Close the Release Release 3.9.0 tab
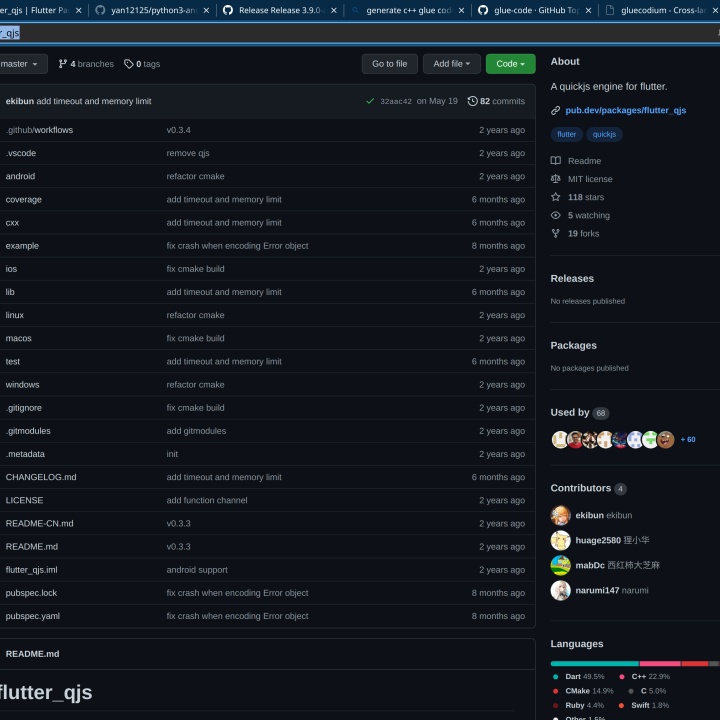Image resolution: width=720 pixels, height=720 pixels. (334, 10)
